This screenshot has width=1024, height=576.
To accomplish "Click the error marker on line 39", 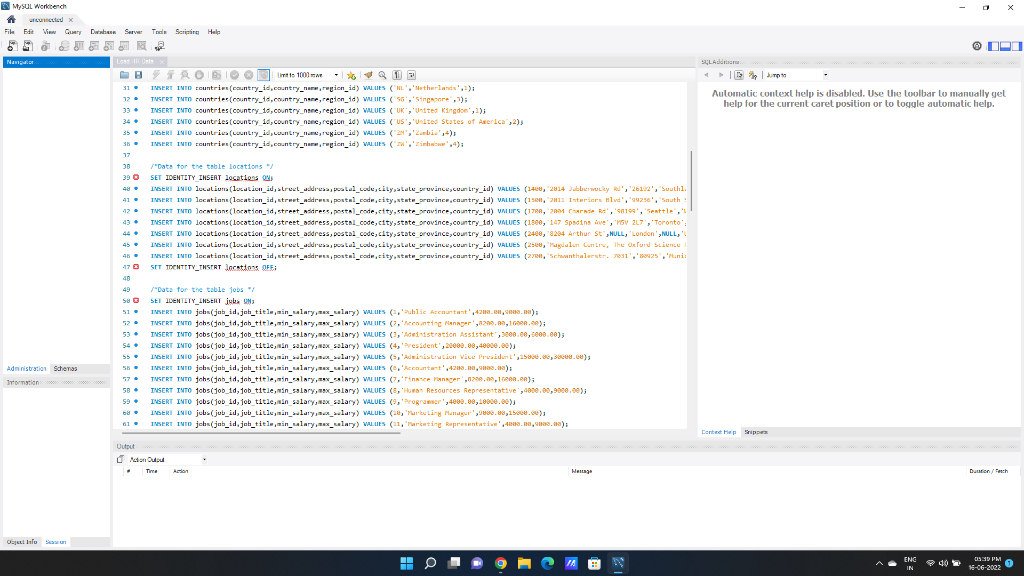I will [135, 177].
